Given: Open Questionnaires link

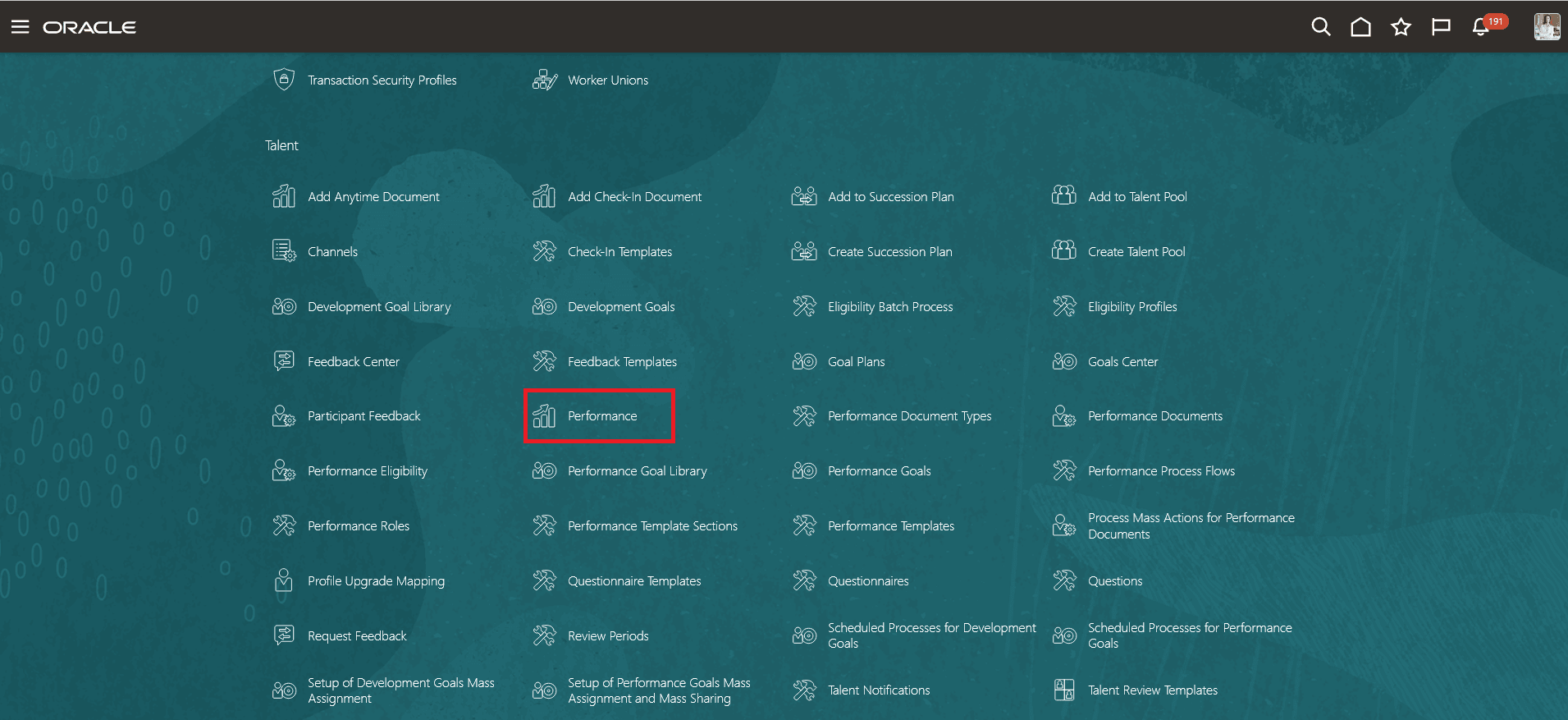Looking at the screenshot, I should click(x=868, y=581).
